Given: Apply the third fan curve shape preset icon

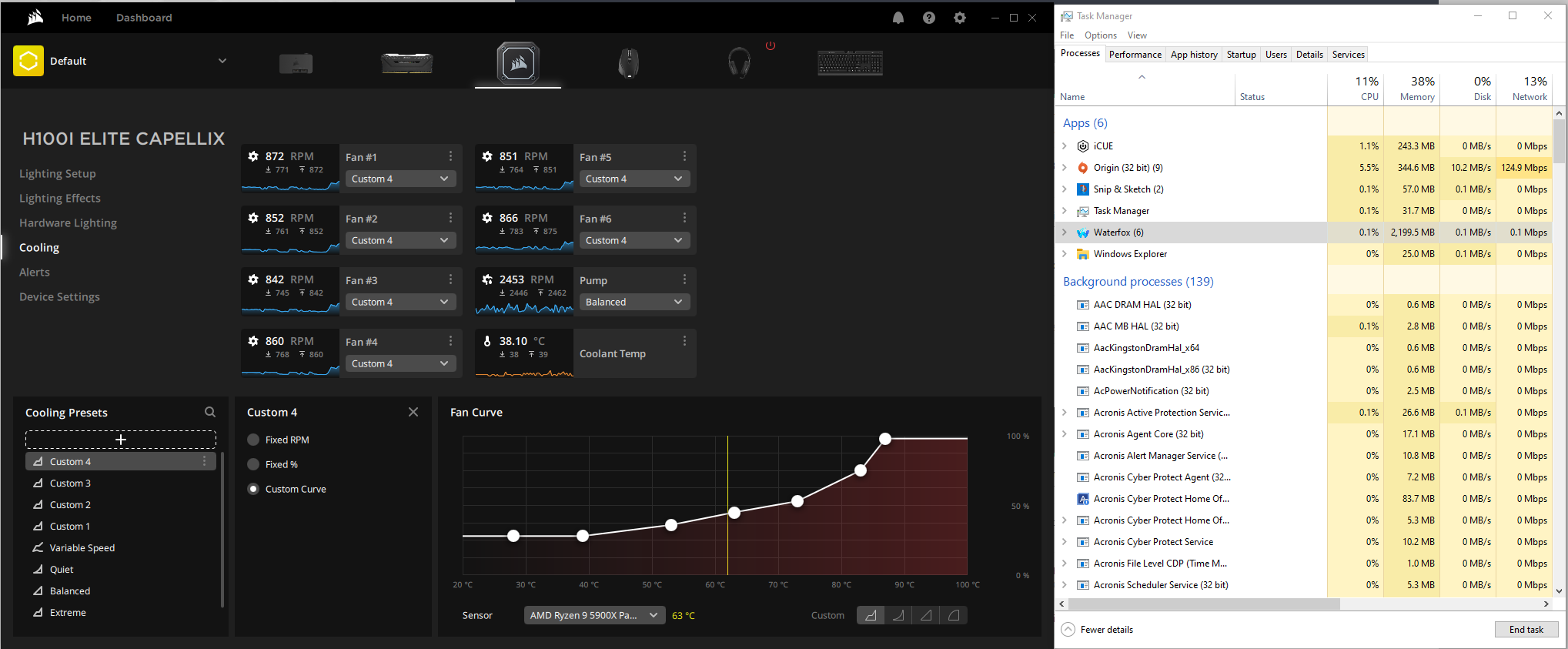Looking at the screenshot, I should [926, 615].
